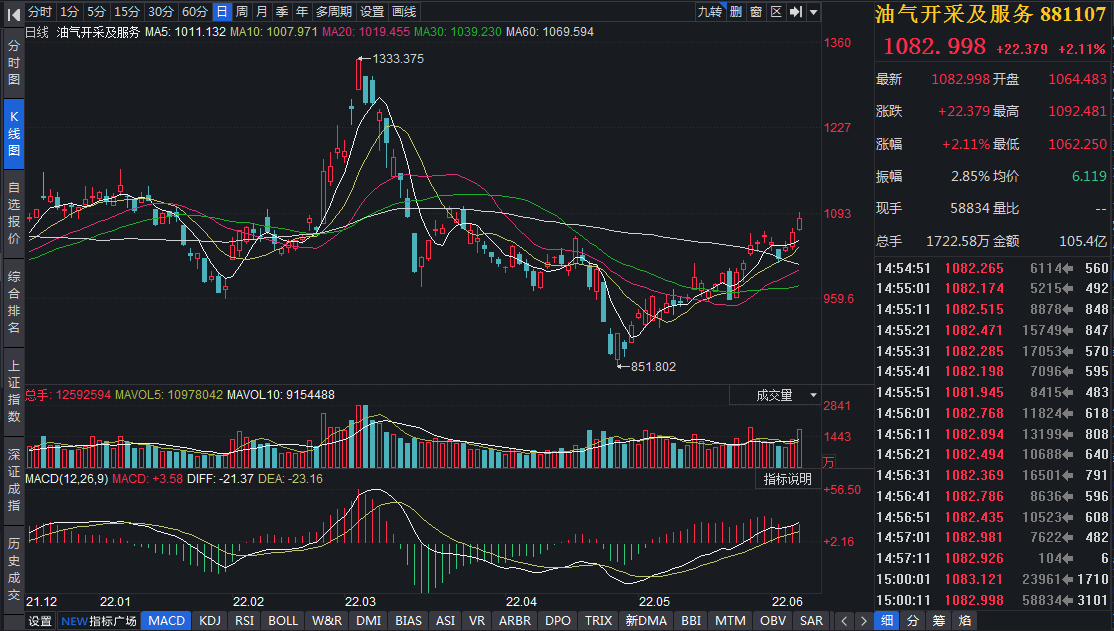
Task: Click the 删 delete icon in toolbar
Action: click(x=736, y=12)
